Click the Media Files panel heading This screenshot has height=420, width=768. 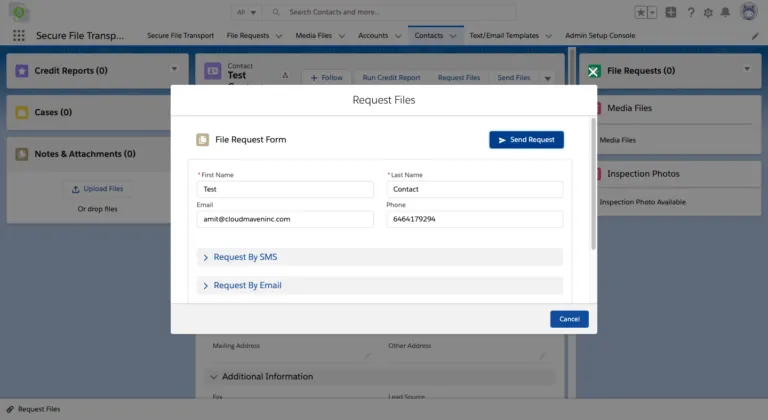[629, 108]
